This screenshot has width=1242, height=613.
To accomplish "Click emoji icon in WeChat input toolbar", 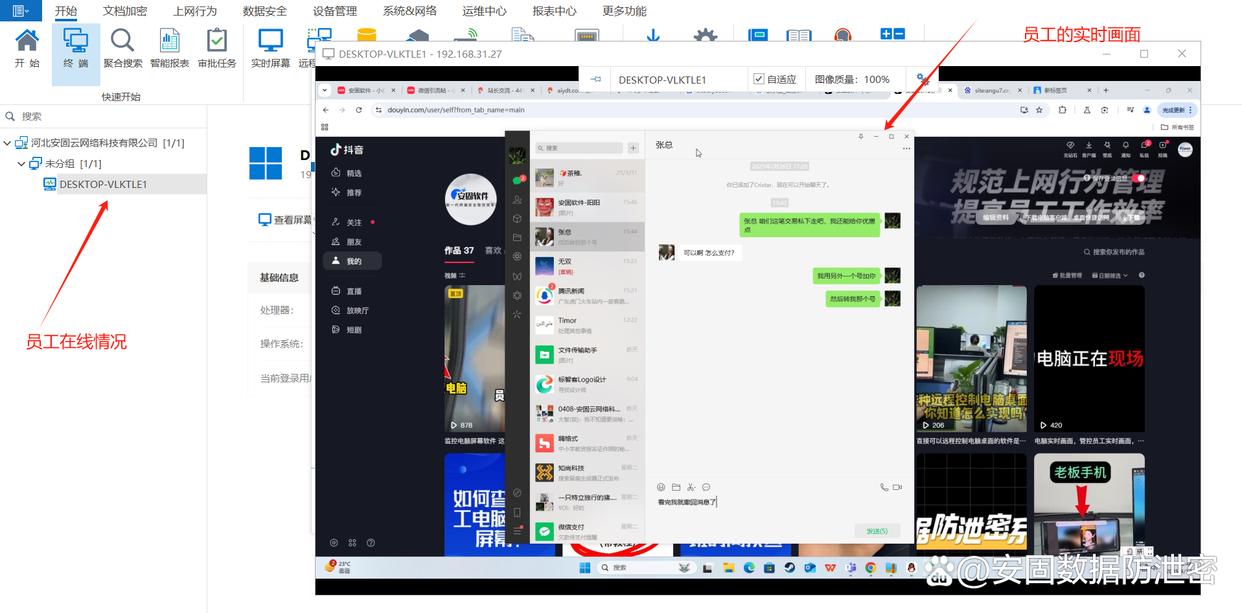I will [x=661, y=487].
